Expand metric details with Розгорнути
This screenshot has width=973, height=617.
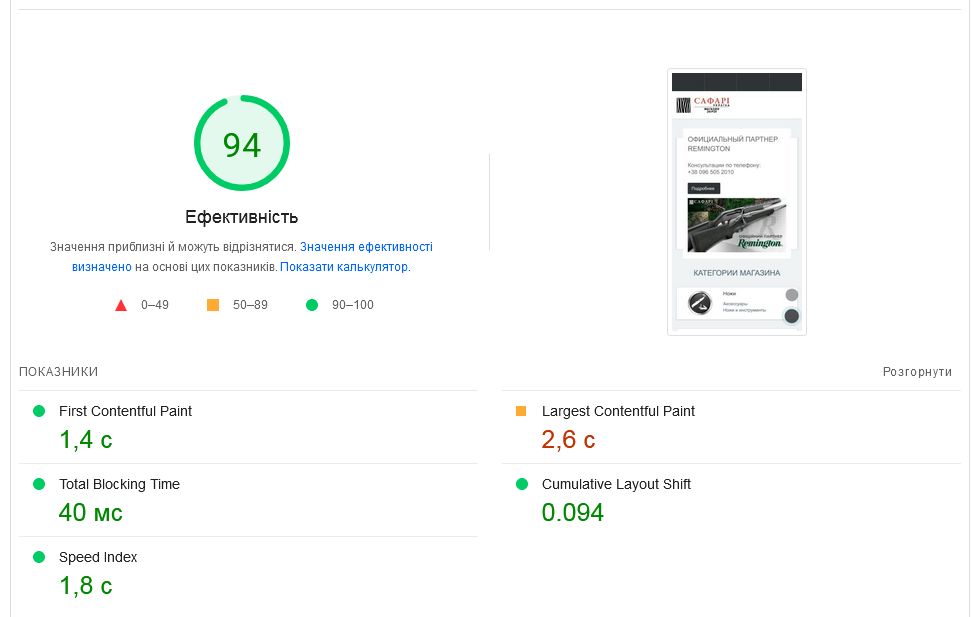click(x=917, y=372)
